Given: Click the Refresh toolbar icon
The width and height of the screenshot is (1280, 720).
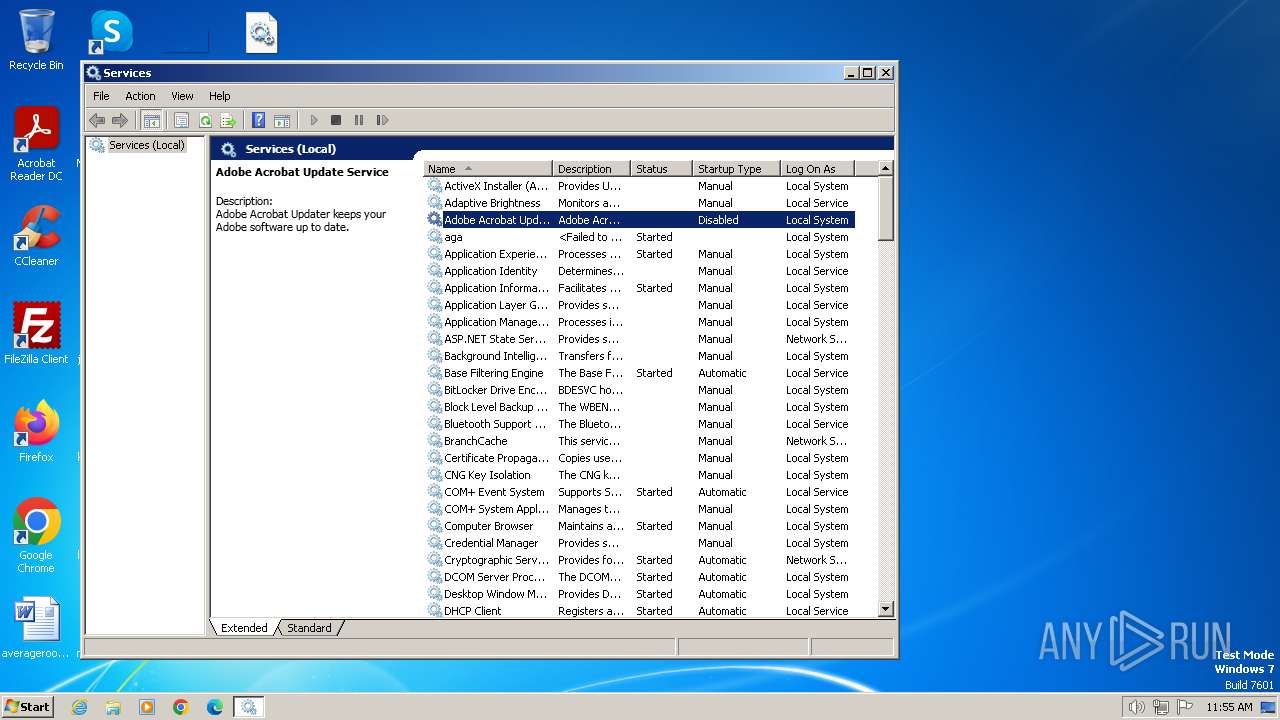Looking at the screenshot, I should click(205, 120).
